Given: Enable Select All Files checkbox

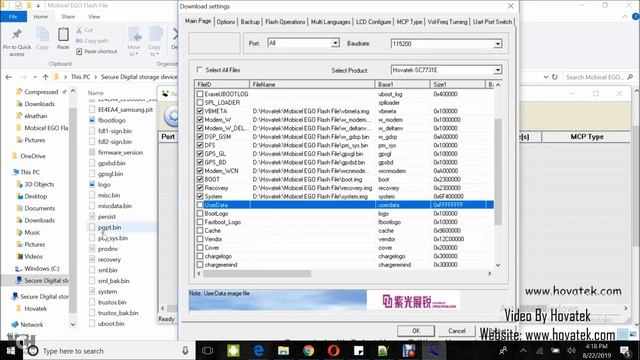Looking at the screenshot, I should click(x=199, y=70).
